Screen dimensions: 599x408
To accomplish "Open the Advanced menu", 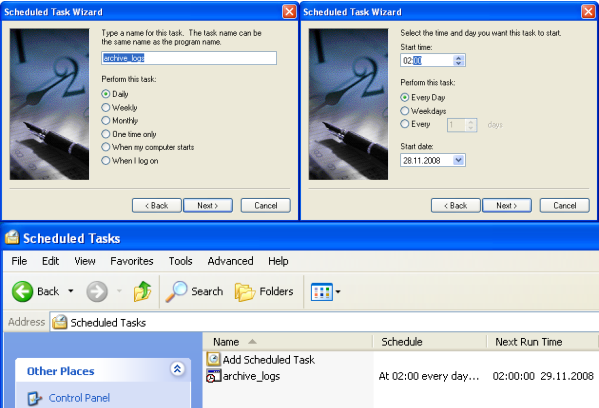I will tap(230, 261).
